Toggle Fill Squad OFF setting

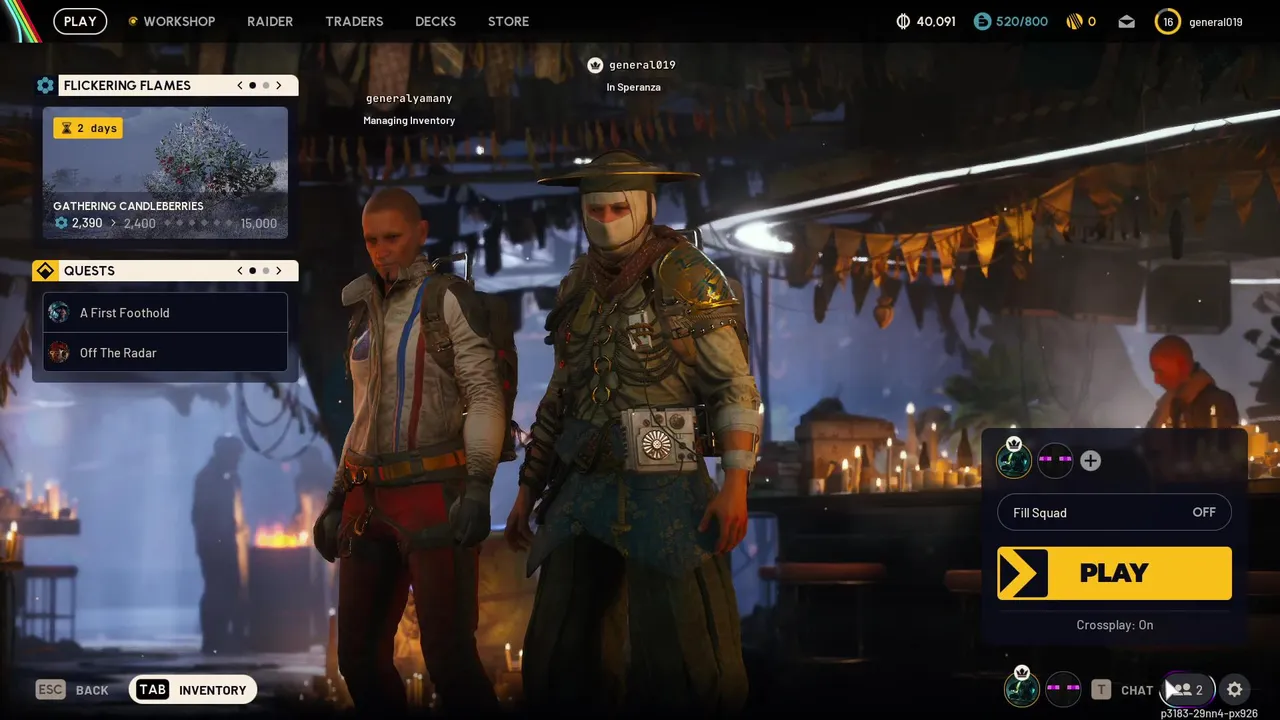1114,512
